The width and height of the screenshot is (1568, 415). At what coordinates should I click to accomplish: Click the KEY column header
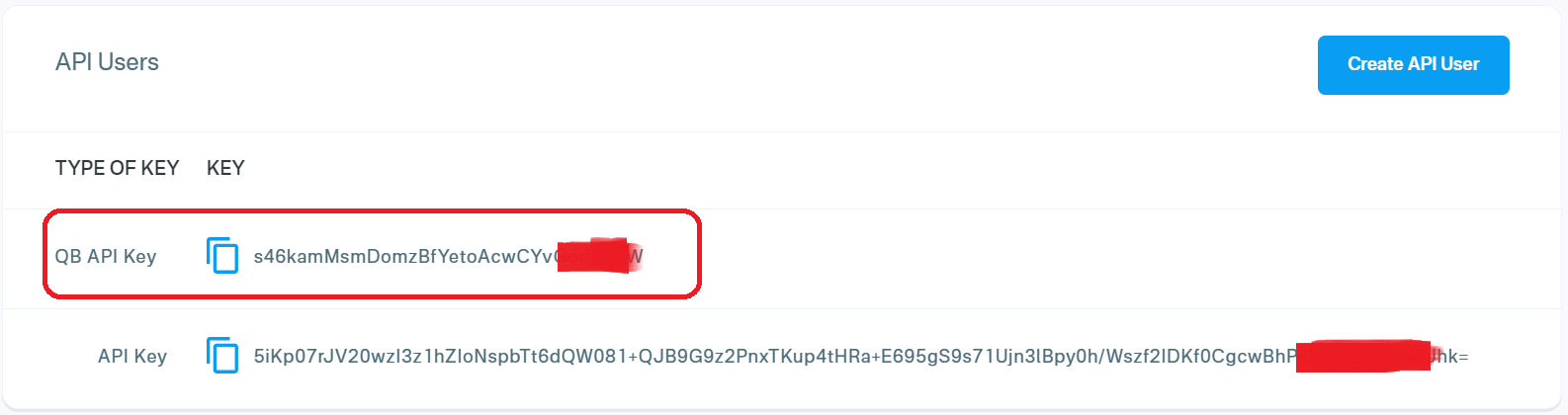coord(225,168)
